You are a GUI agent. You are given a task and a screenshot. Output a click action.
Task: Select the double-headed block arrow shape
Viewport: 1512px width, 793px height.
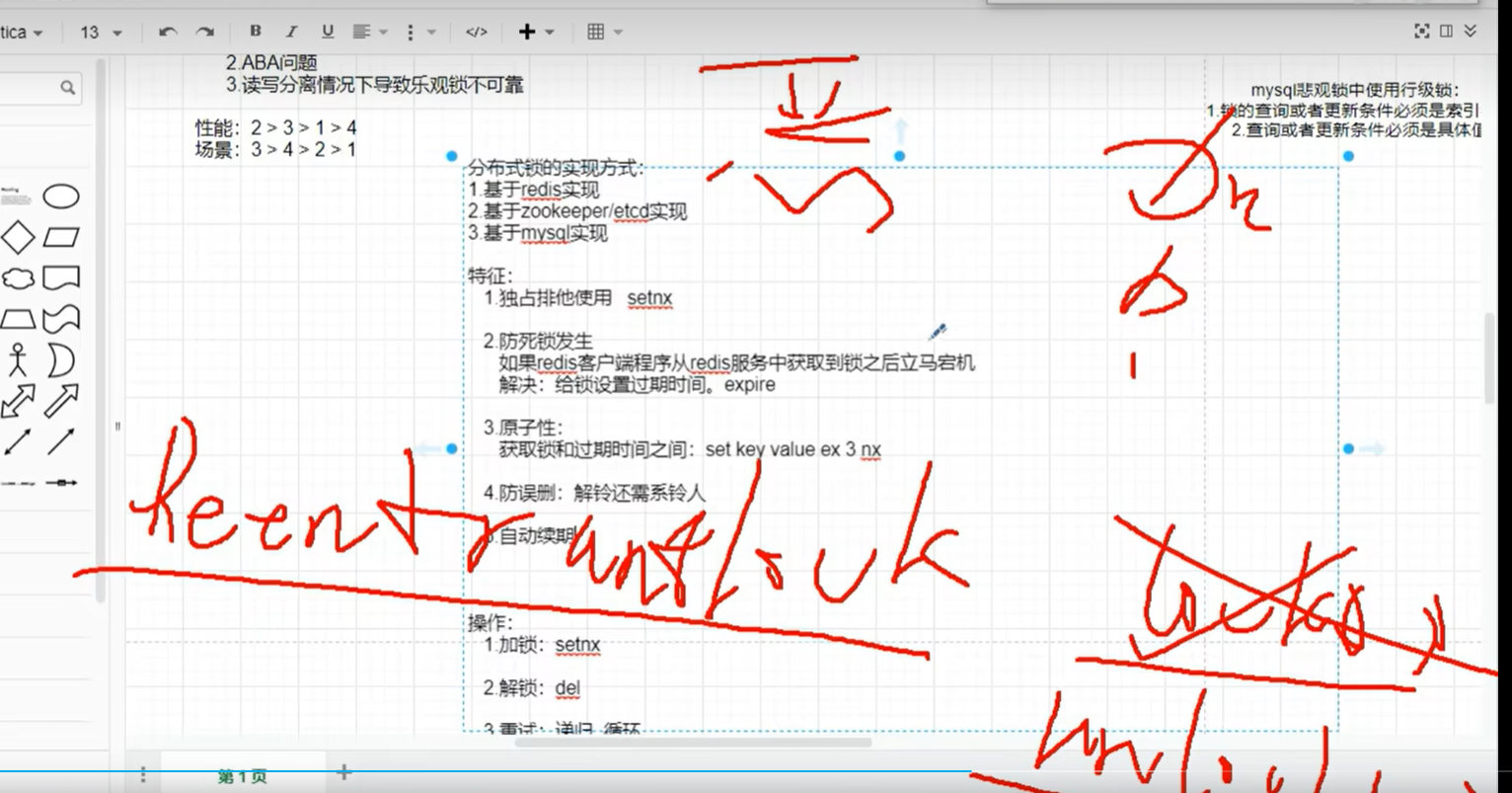tap(18, 402)
